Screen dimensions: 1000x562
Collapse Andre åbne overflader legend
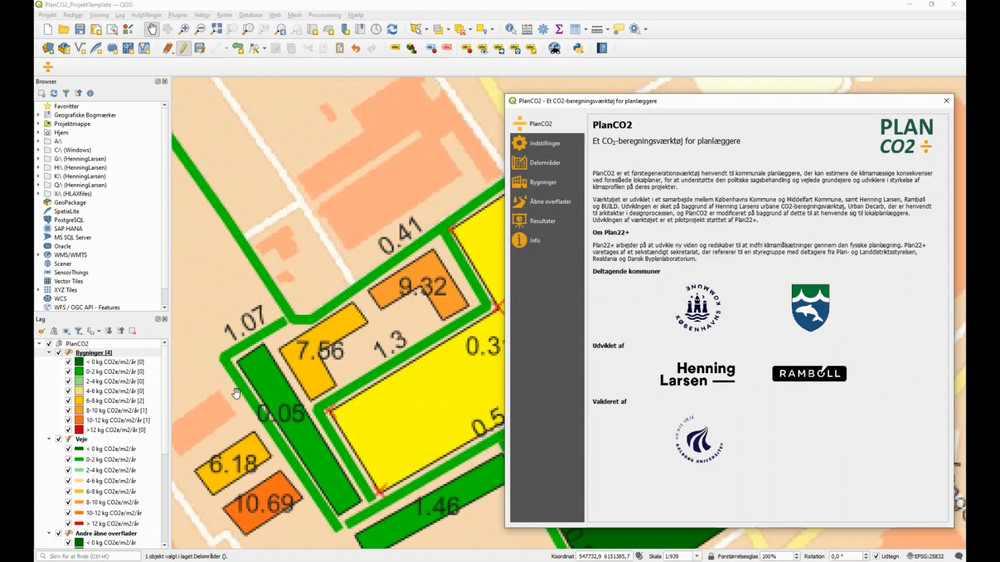pos(49,533)
